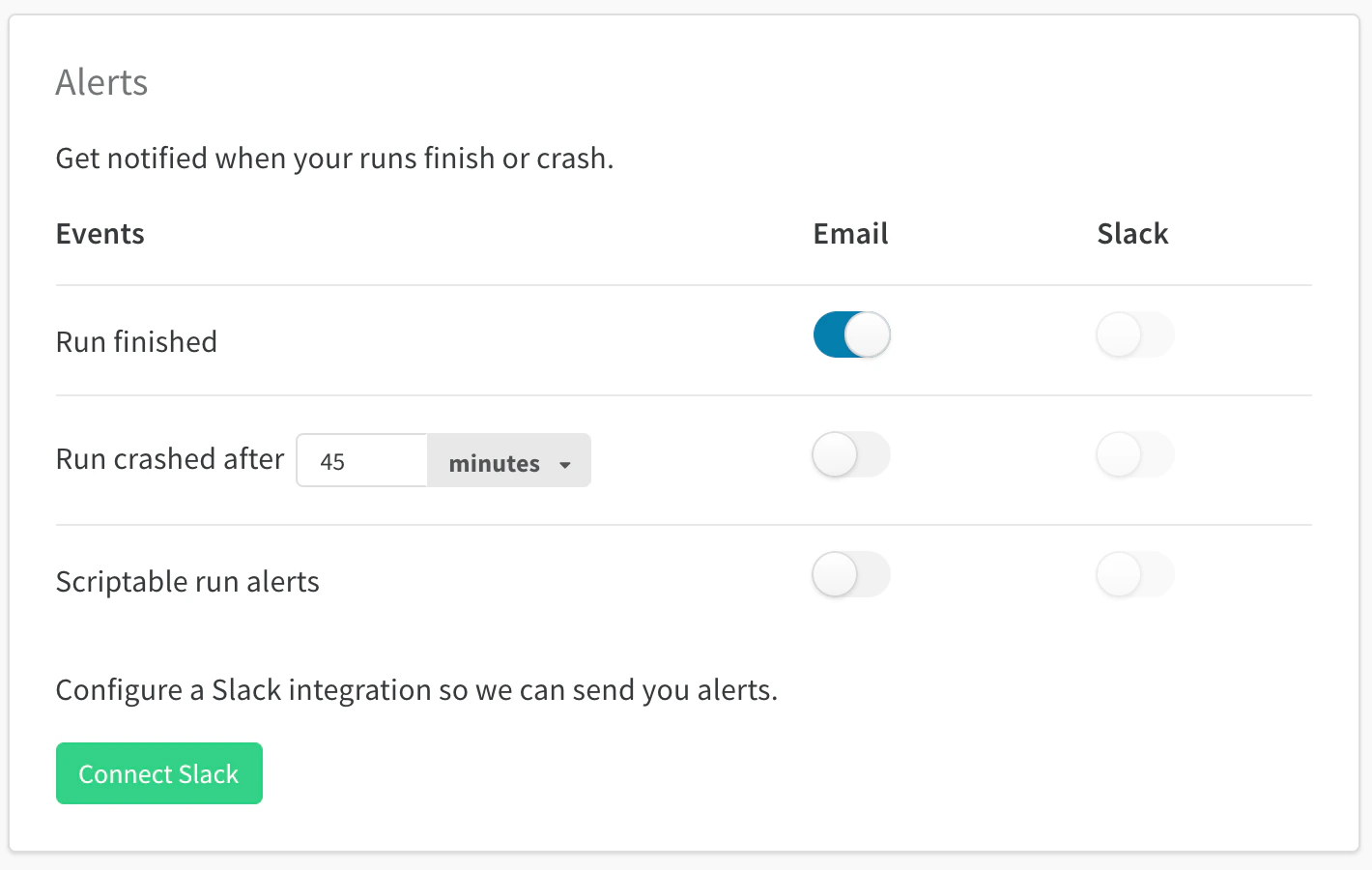Click the Events column header
This screenshot has width=1372, height=870.
tap(100, 233)
